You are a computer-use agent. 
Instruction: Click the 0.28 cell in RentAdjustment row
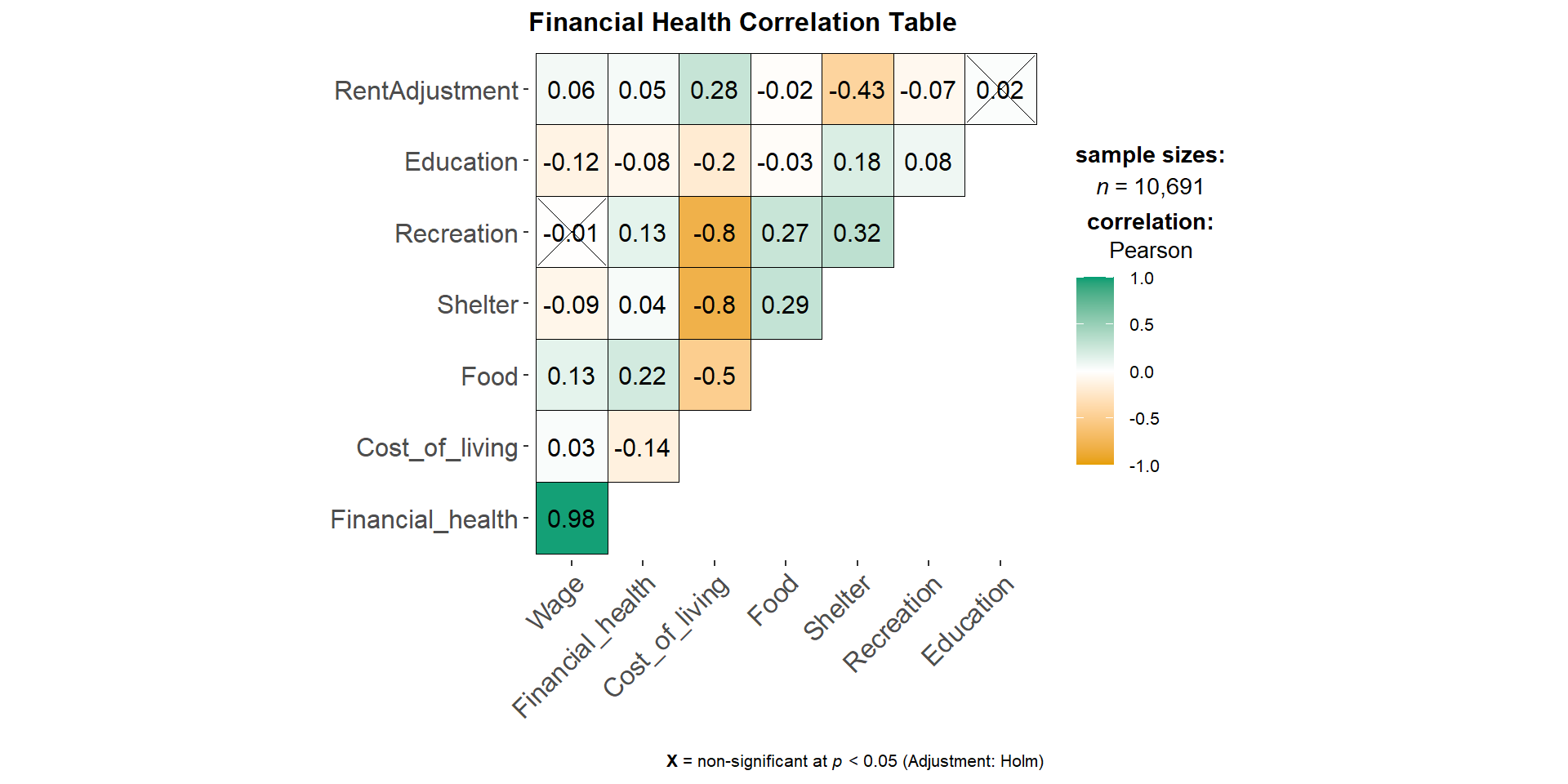click(714, 90)
